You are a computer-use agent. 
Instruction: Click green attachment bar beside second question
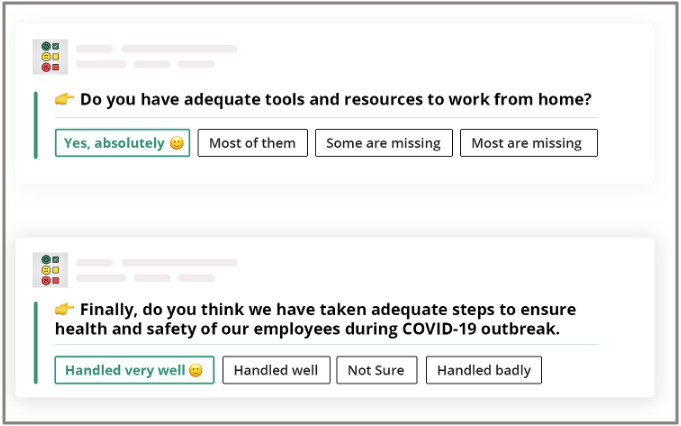coord(36,343)
